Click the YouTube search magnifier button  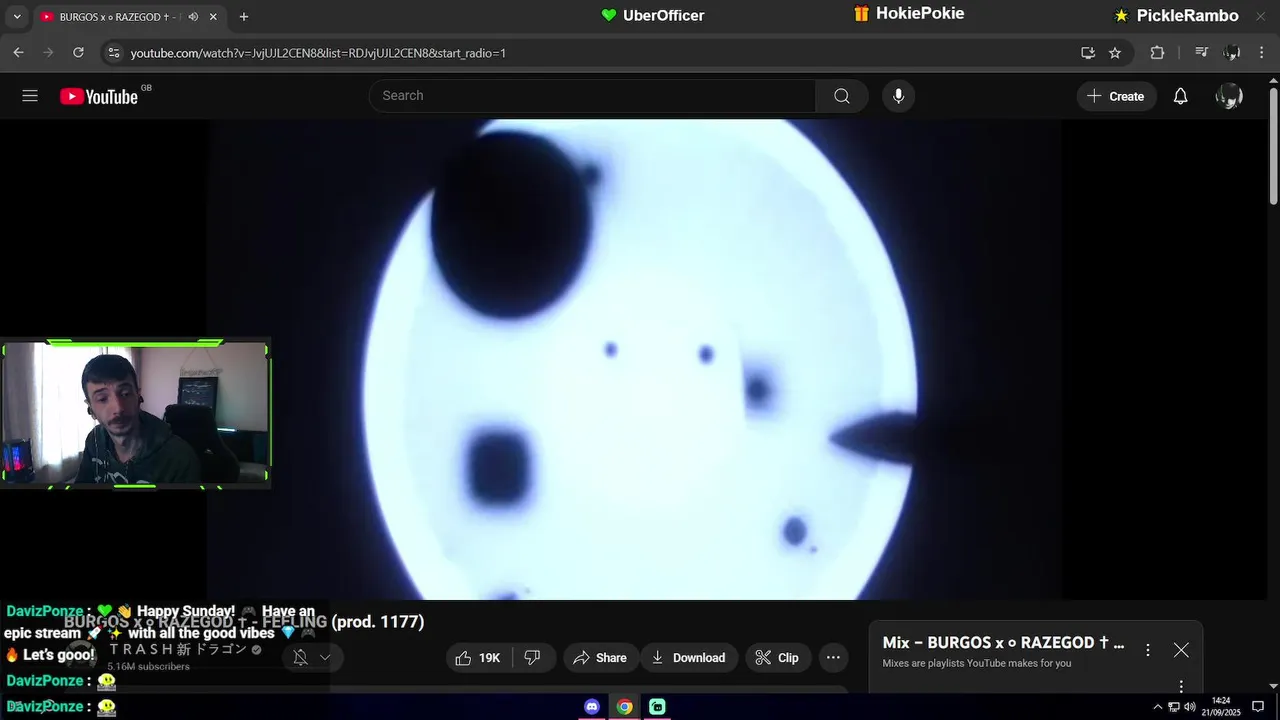point(842,96)
